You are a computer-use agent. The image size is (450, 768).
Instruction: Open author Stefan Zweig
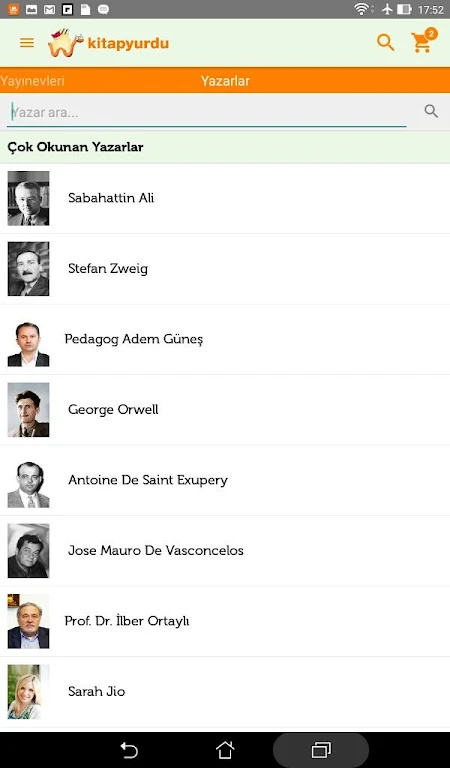coord(225,269)
